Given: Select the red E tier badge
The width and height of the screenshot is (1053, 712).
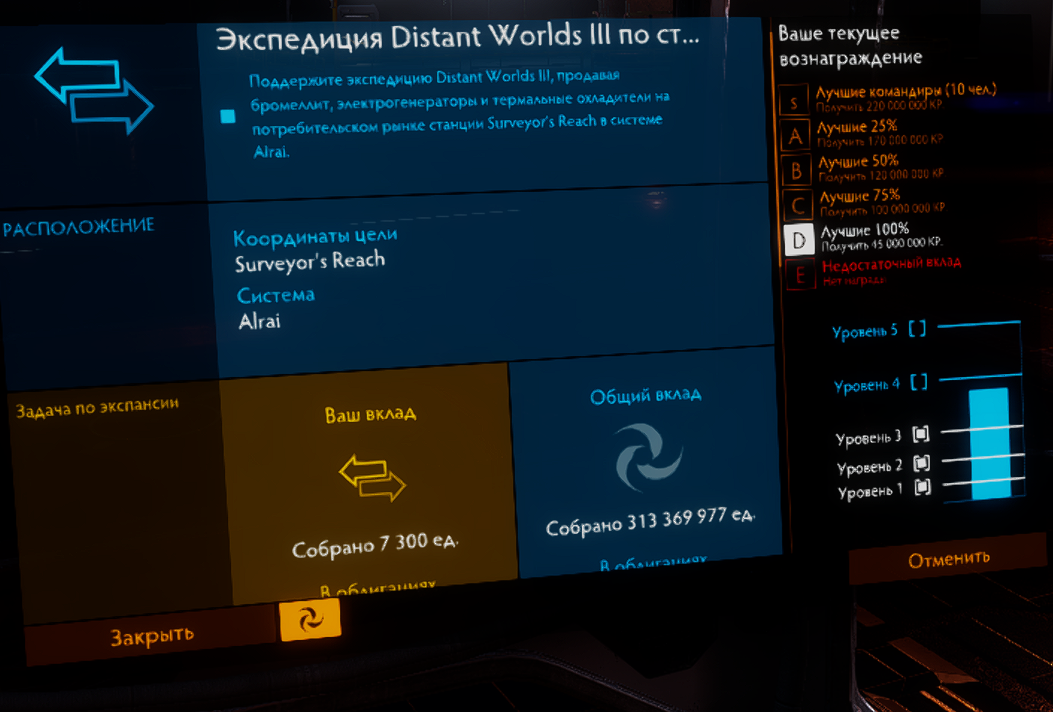Looking at the screenshot, I should coord(800,275).
